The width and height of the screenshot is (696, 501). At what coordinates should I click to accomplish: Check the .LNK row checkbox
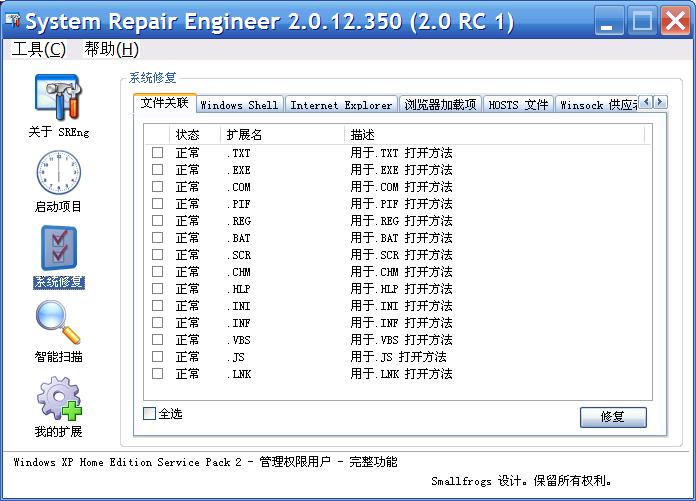pos(157,374)
